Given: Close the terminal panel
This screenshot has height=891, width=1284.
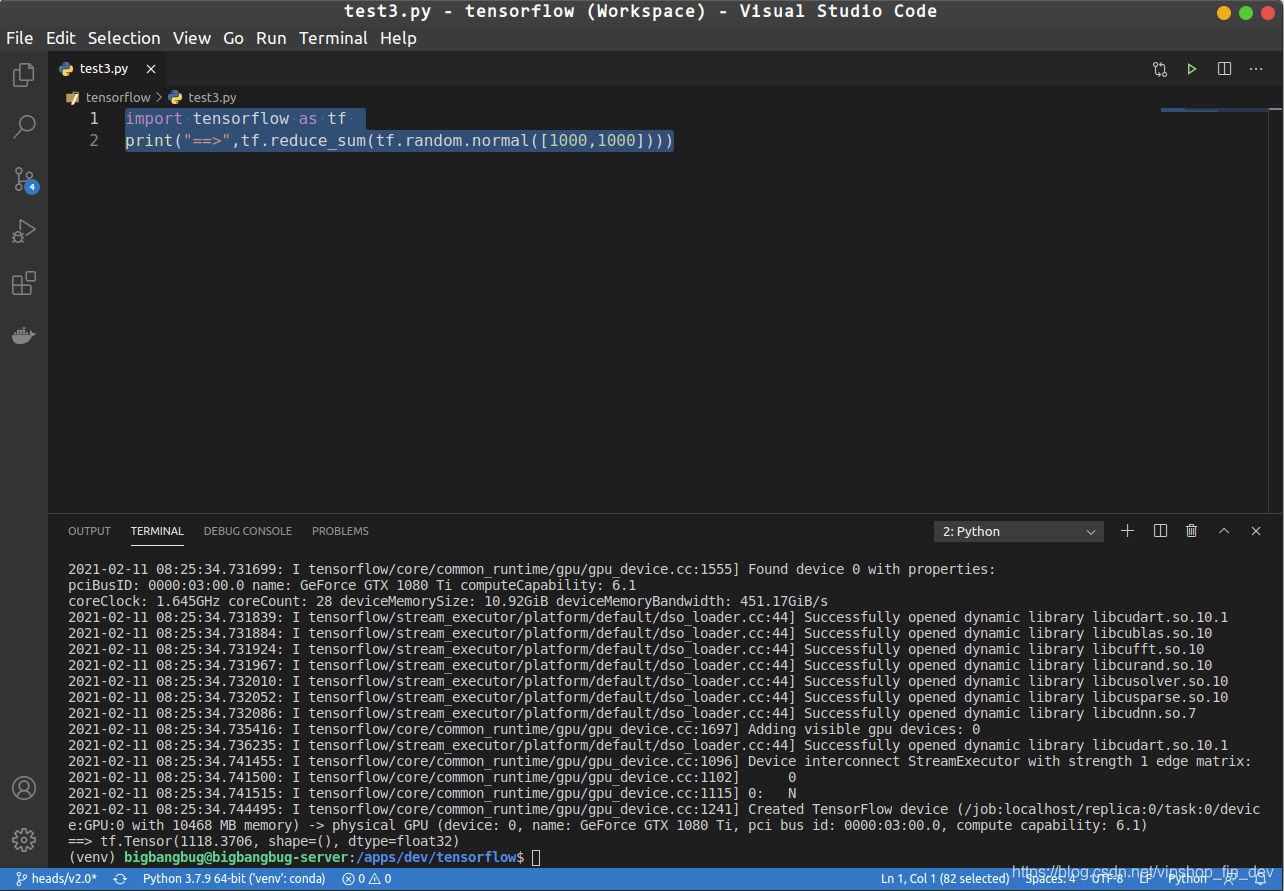Looking at the screenshot, I should click(x=1256, y=531).
